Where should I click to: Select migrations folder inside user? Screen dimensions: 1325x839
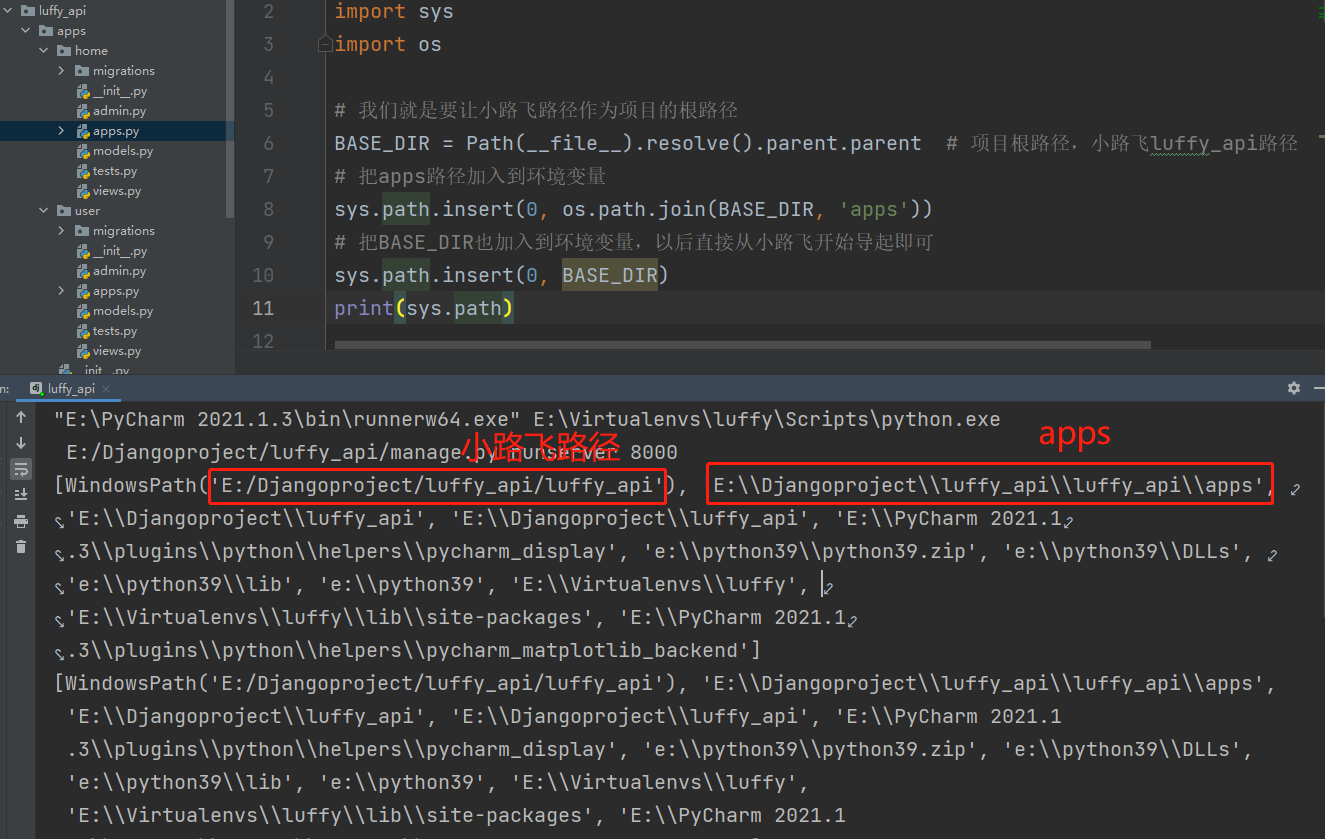pyautogui.click(x=115, y=231)
